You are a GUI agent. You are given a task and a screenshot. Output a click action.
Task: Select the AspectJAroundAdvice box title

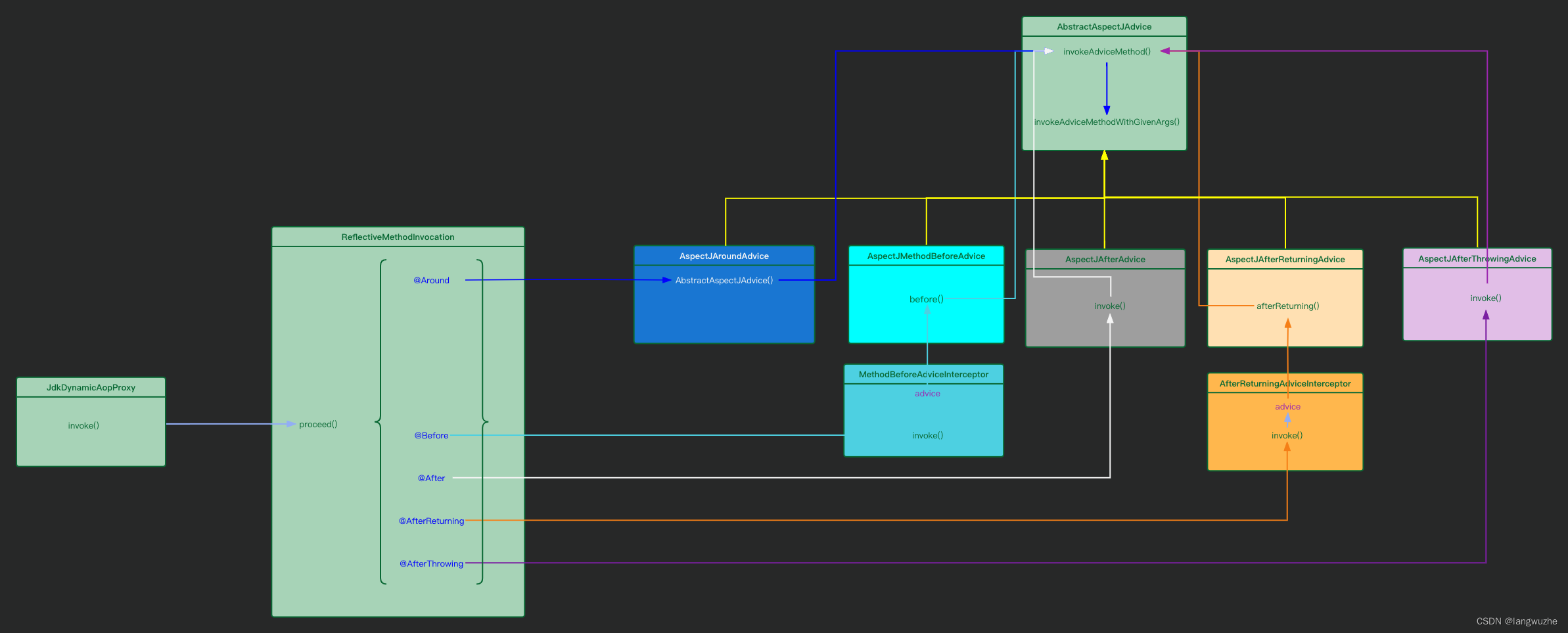tap(724, 256)
